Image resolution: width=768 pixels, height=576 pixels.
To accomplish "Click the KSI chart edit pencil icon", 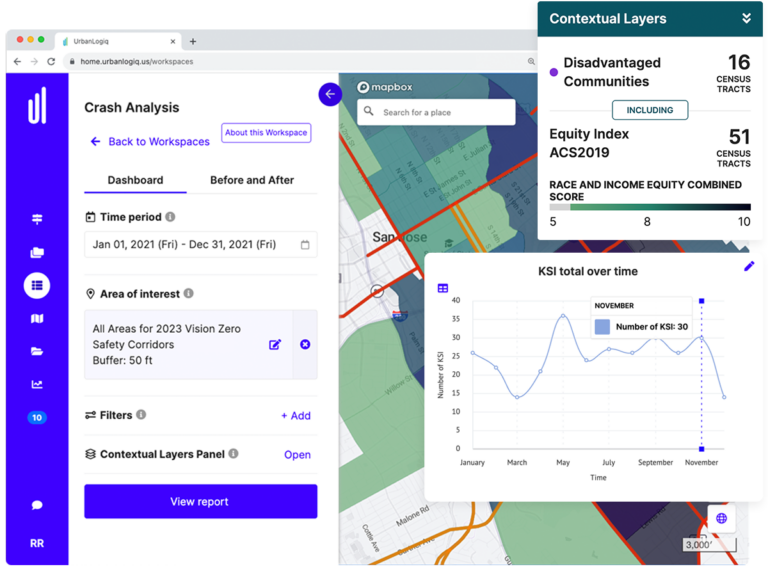I will [x=749, y=266].
